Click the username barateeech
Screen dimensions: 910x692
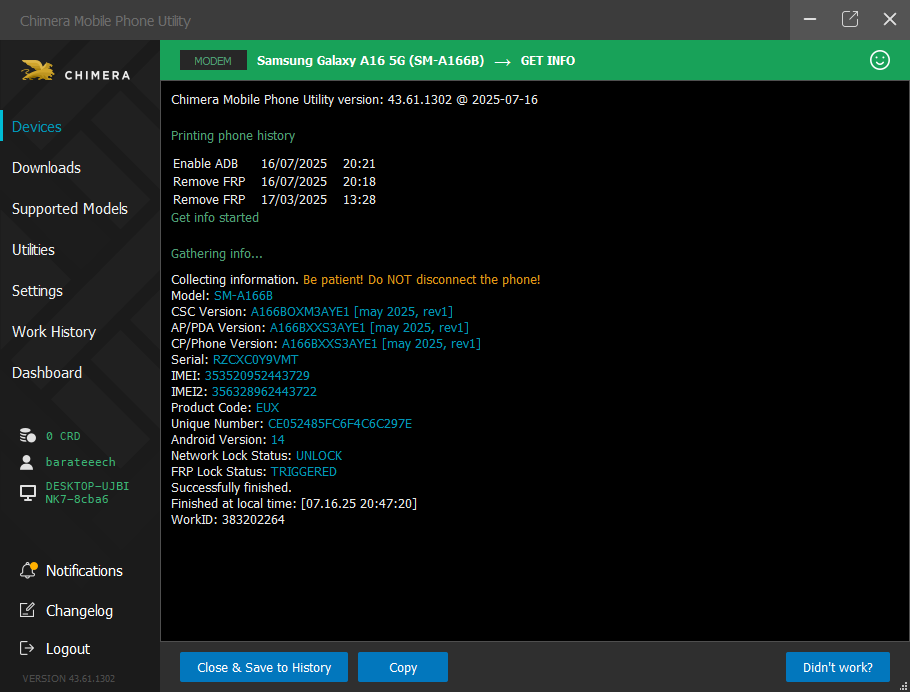[x=81, y=462]
